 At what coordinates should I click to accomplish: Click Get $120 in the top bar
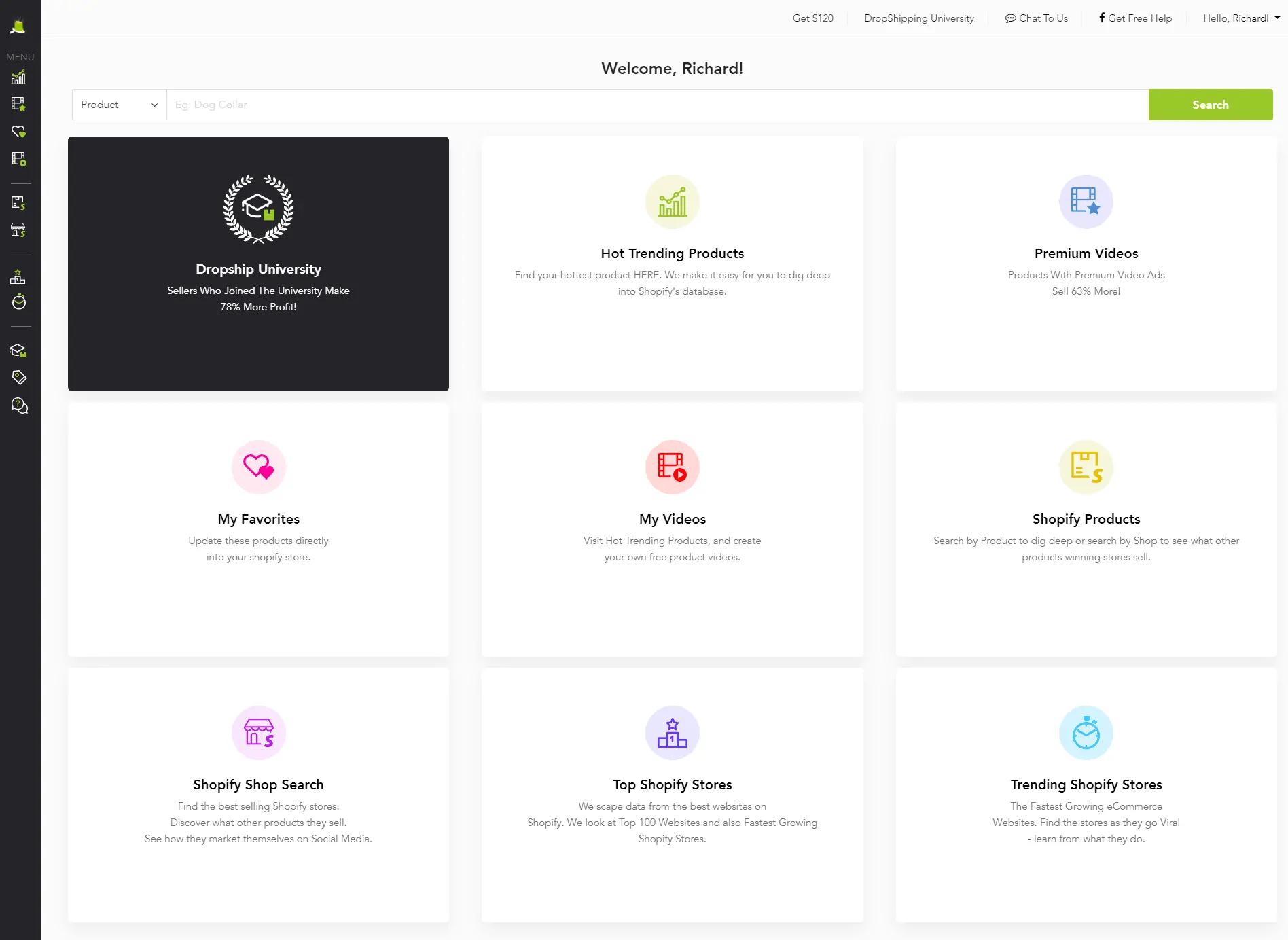point(812,18)
